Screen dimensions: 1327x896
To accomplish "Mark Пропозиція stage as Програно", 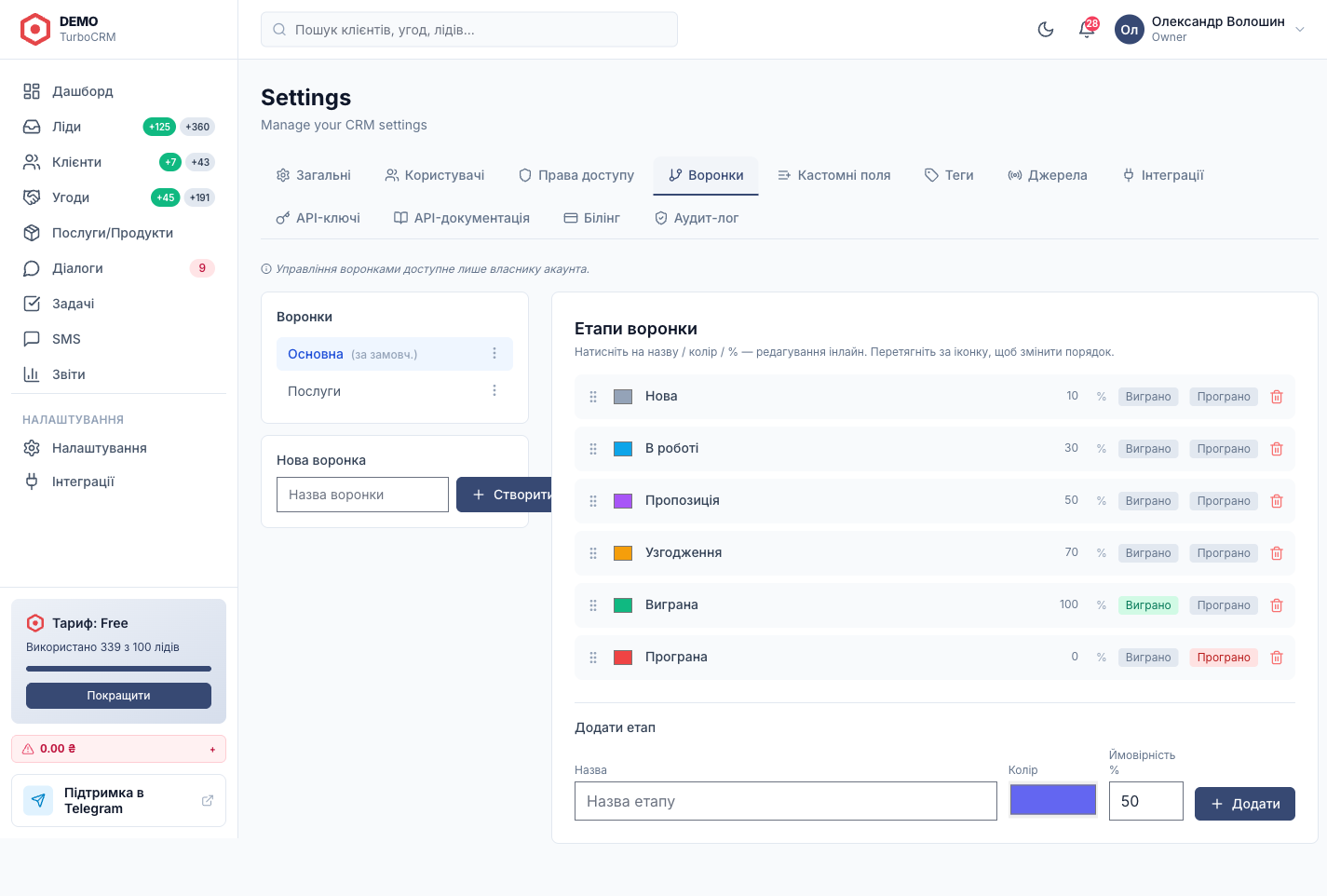I will tap(1224, 501).
